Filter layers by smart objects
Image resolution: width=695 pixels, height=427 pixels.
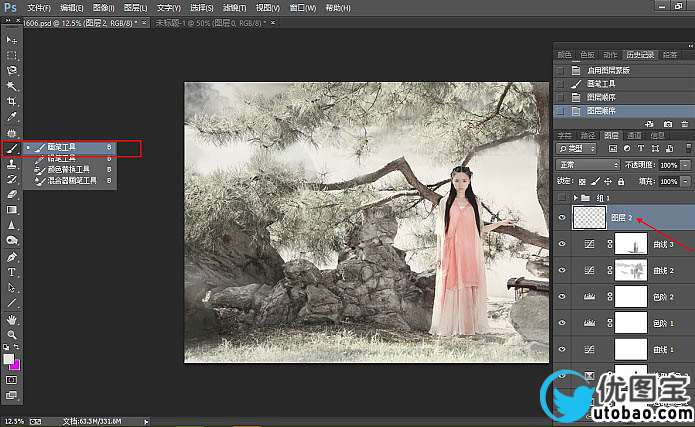point(669,149)
